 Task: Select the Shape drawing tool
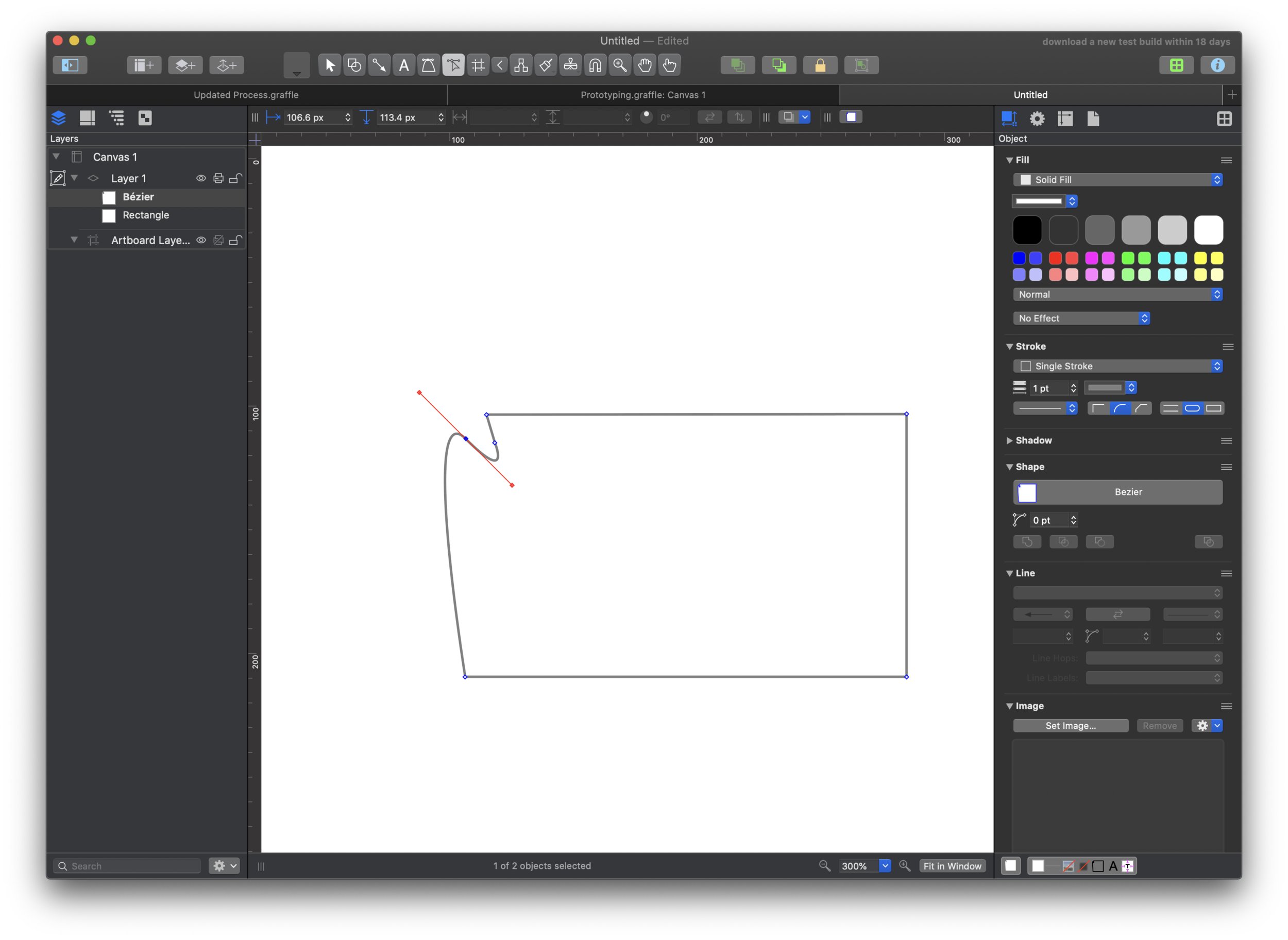354,65
